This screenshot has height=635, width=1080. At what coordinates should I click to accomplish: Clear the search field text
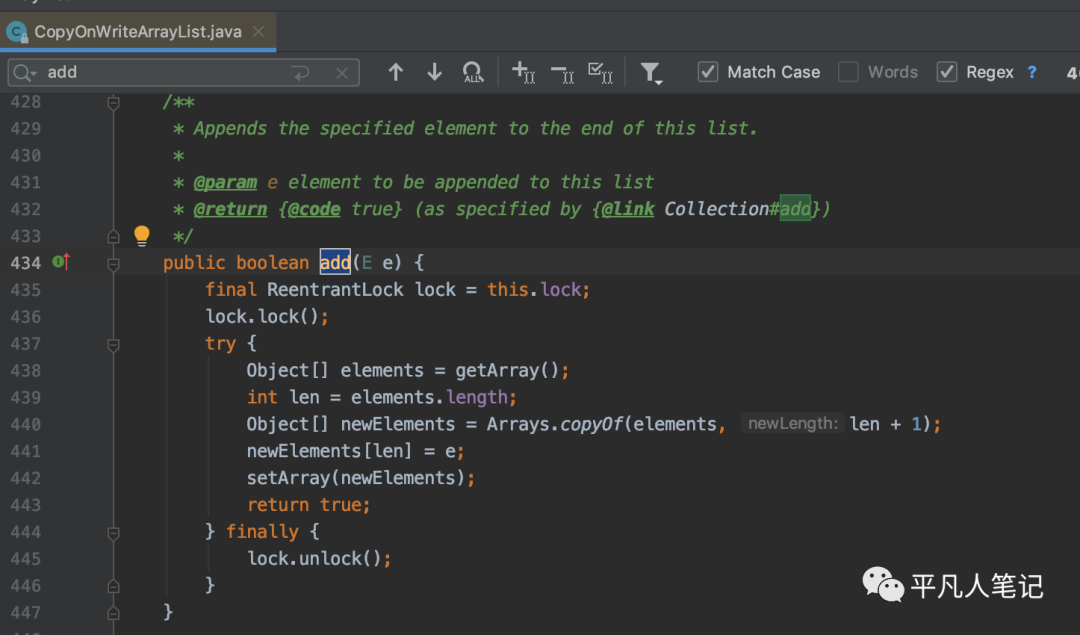341,73
